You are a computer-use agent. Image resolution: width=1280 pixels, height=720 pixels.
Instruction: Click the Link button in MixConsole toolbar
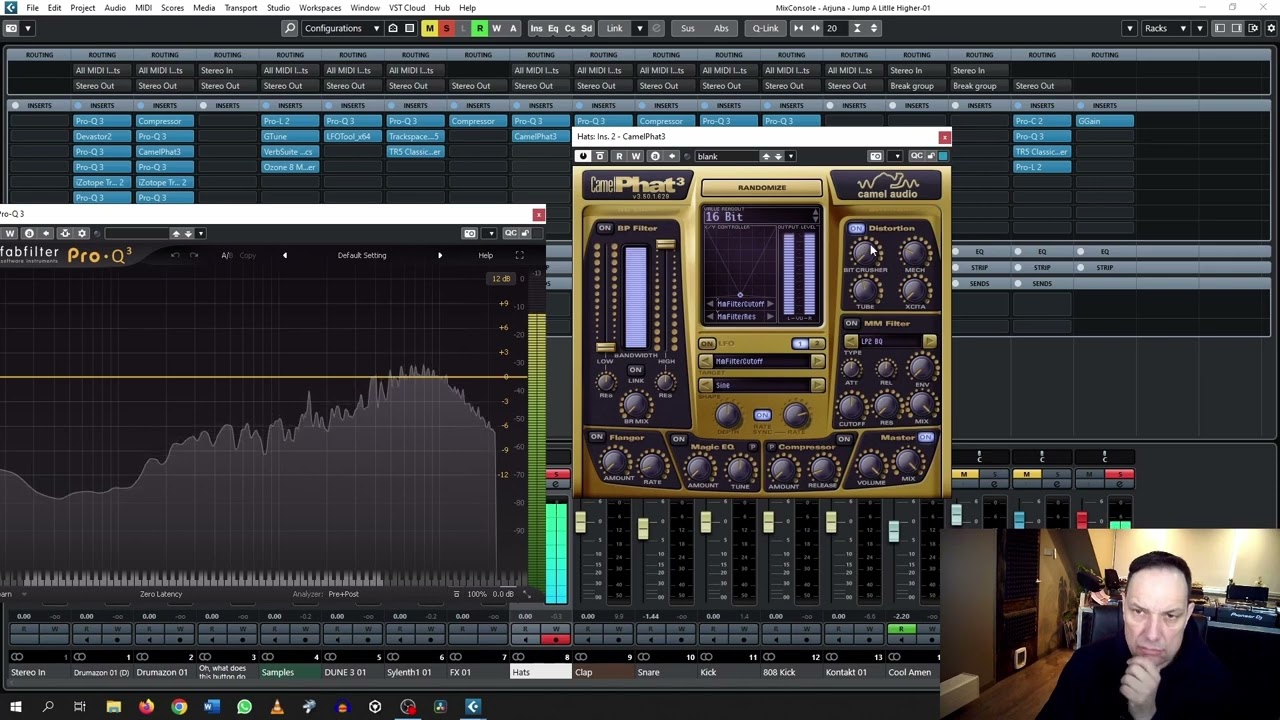click(614, 28)
